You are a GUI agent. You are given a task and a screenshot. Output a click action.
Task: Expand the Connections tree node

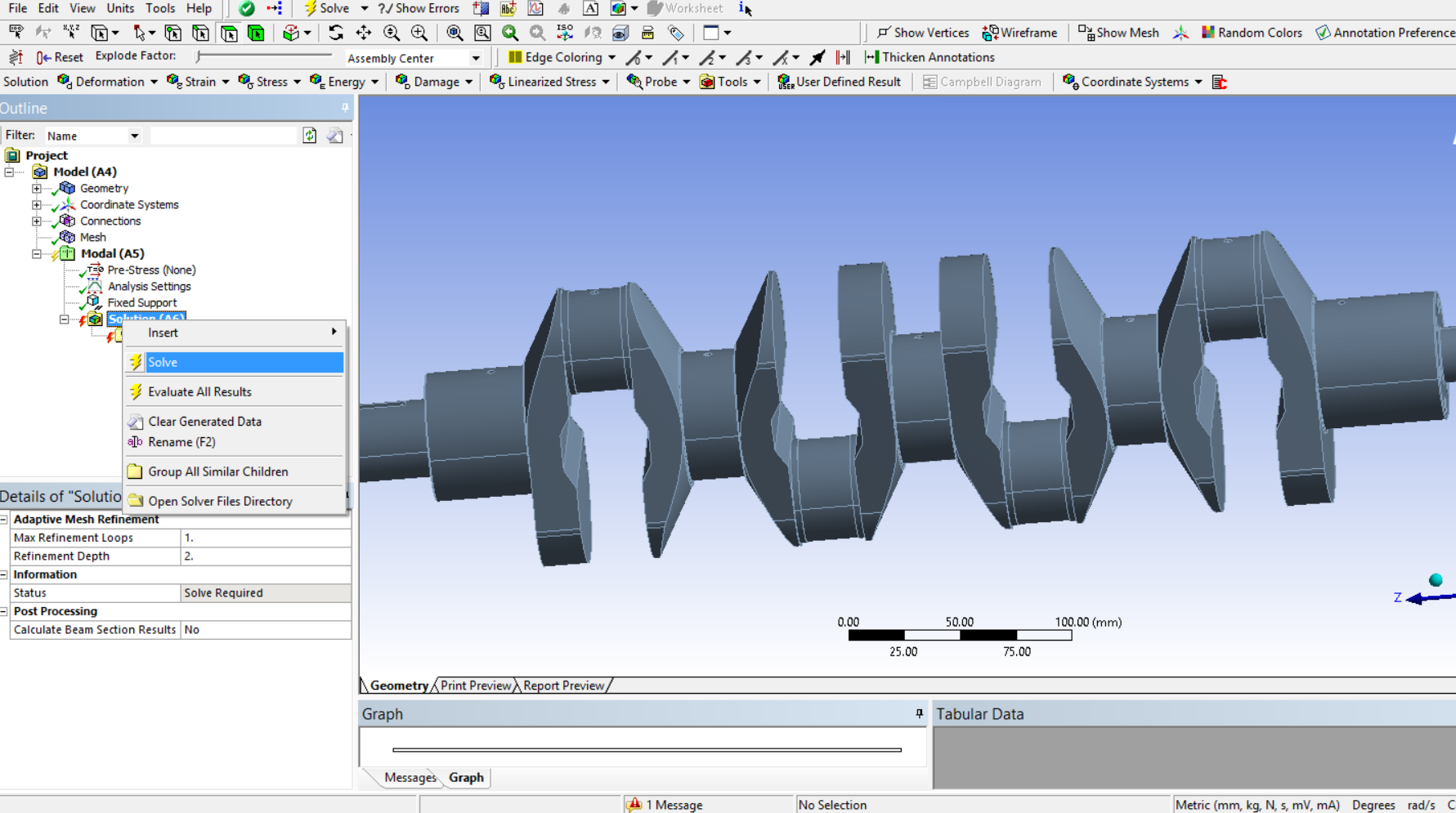point(37,221)
